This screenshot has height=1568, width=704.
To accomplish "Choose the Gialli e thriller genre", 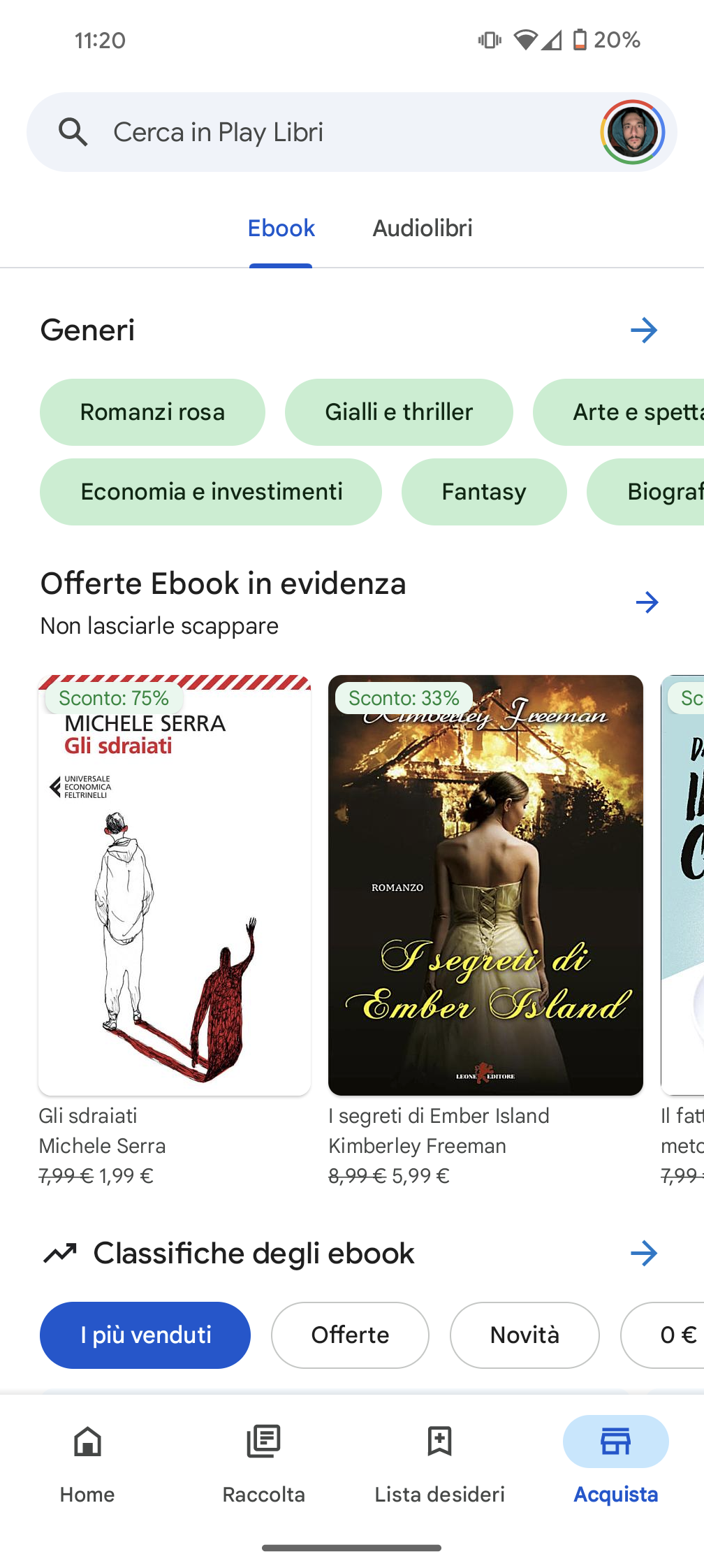I will pos(399,412).
